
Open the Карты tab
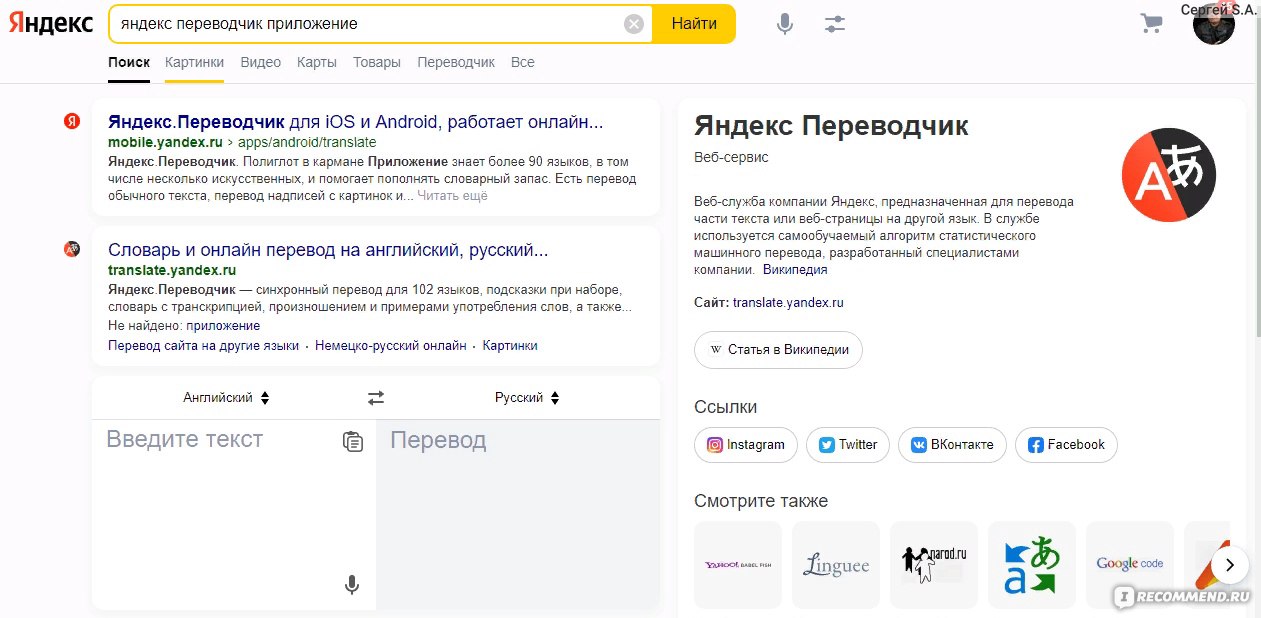(x=316, y=62)
